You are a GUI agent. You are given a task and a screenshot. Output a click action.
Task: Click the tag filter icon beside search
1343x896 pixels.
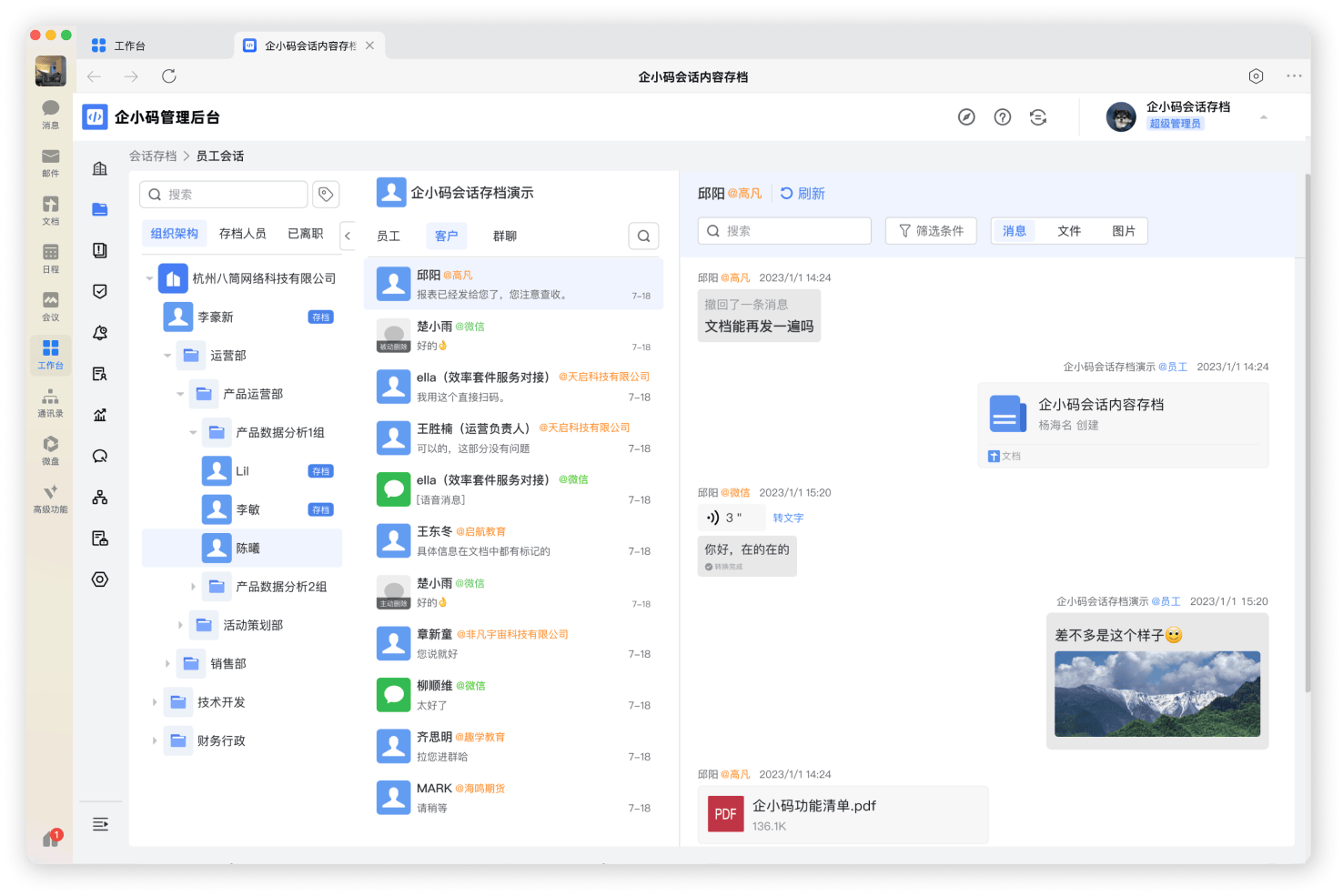coord(326,195)
